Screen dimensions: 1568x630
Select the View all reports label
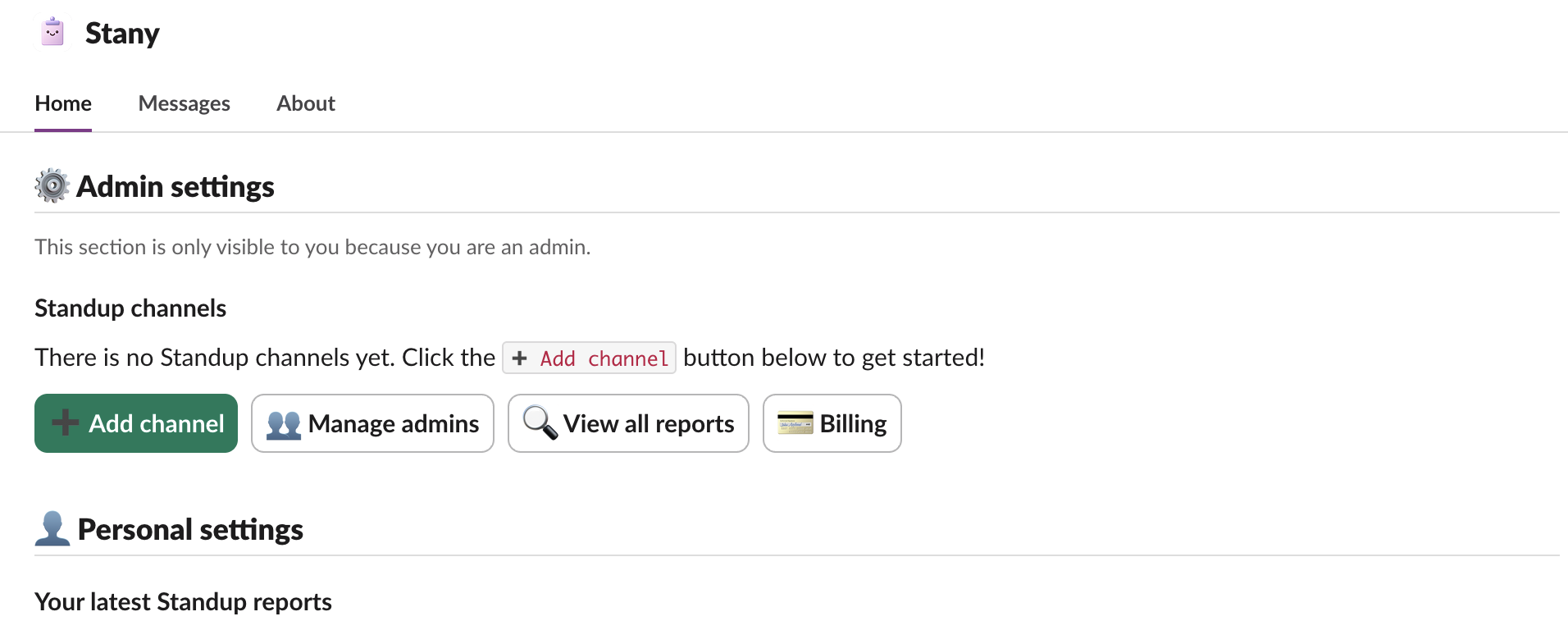(649, 423)
